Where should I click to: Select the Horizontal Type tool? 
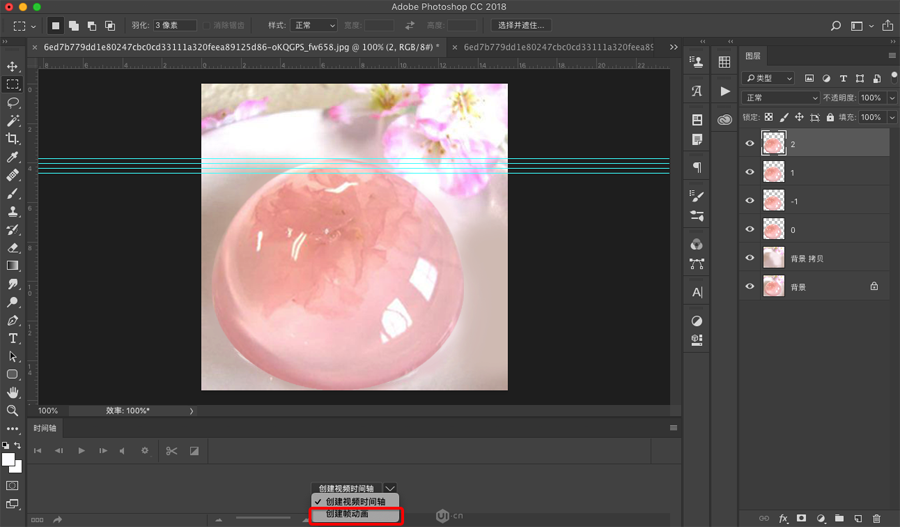(13, 339)
